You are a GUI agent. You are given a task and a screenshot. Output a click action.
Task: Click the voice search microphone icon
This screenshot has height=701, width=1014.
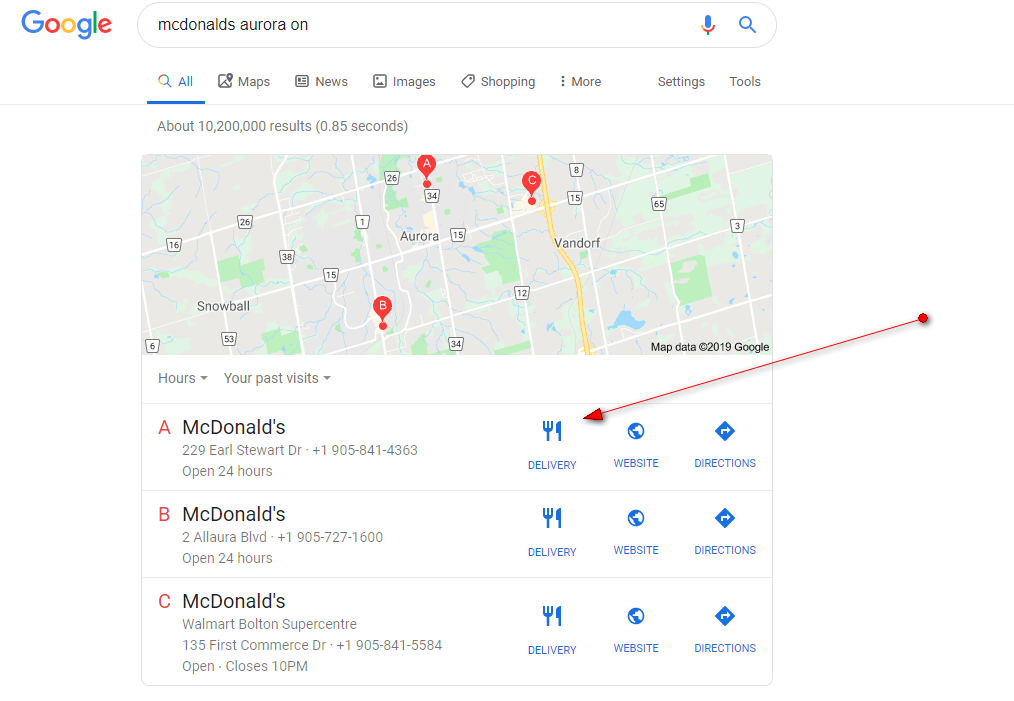[708, 25]
